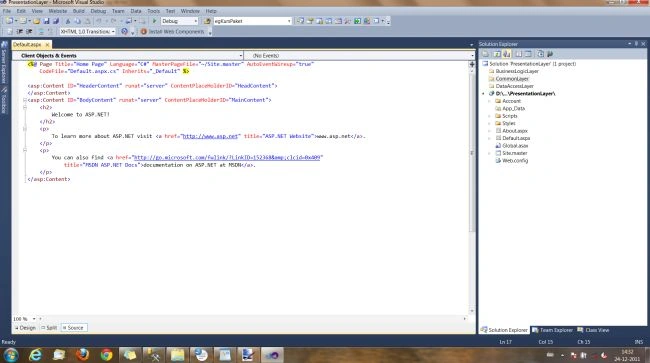
Task: Open the Website menu
Action: [x=58, y=11]
